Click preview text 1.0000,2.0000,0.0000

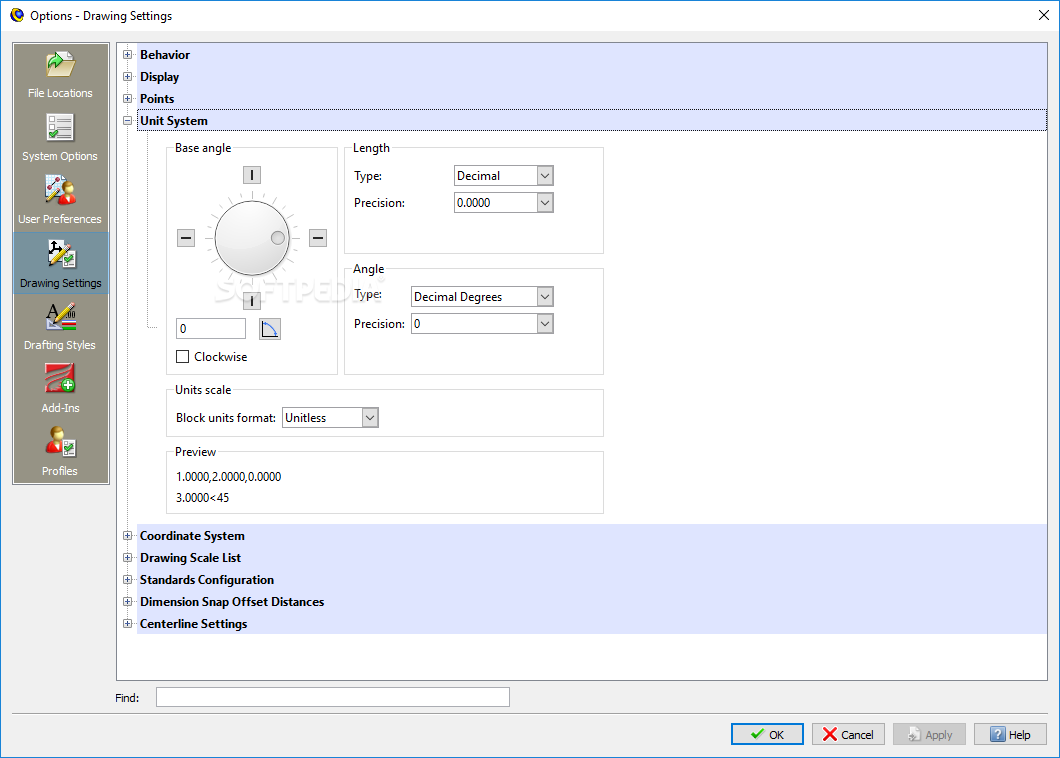click(x=228, y=477)
